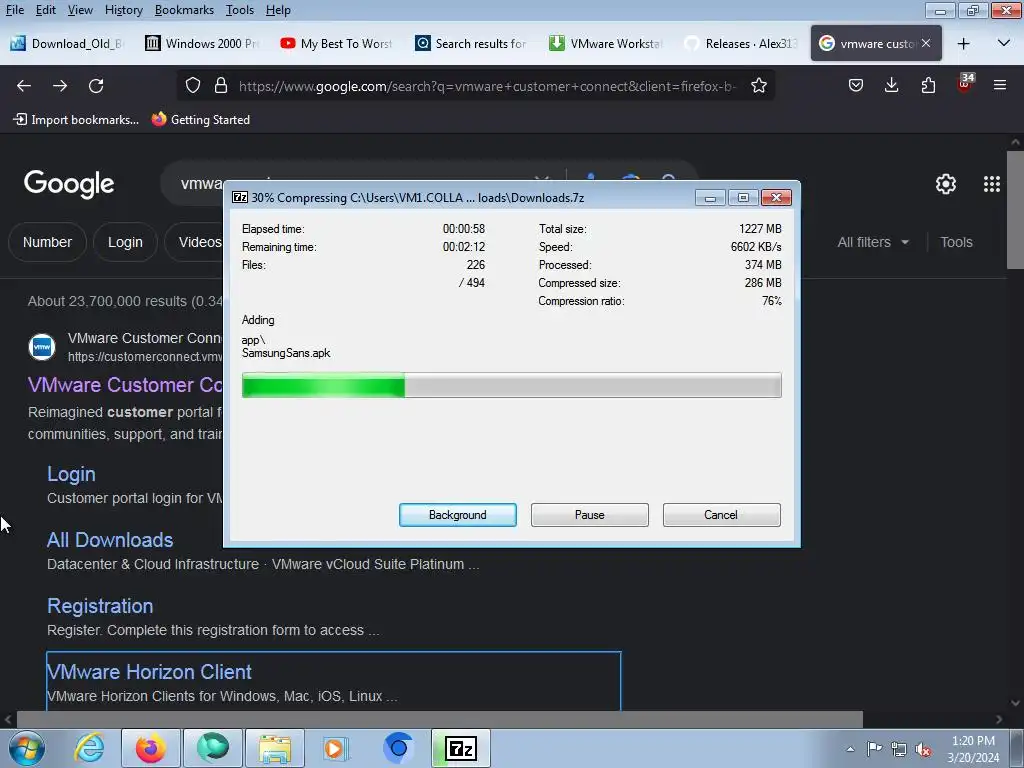Expand the All filters dropdown
The image size is (1024, 768).
pyautogui.click(x=872, y=242)
